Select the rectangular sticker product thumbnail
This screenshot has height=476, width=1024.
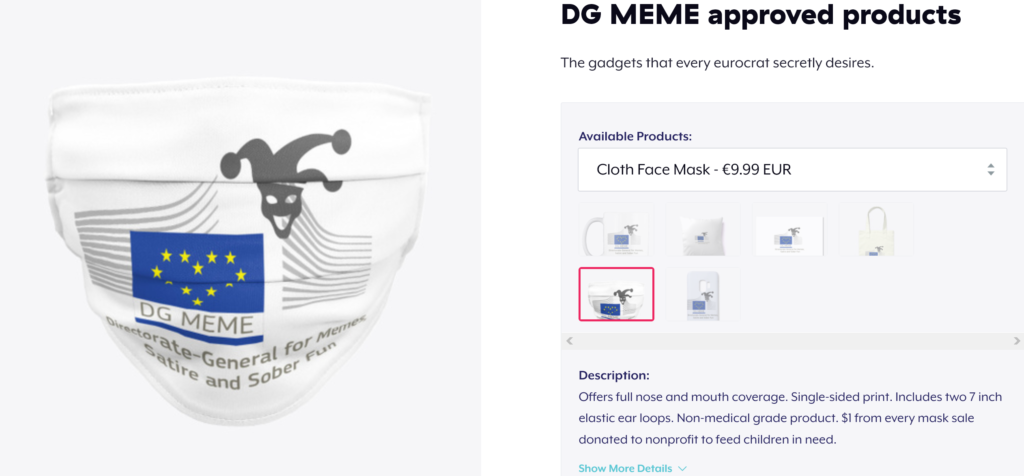coord(790,229)
